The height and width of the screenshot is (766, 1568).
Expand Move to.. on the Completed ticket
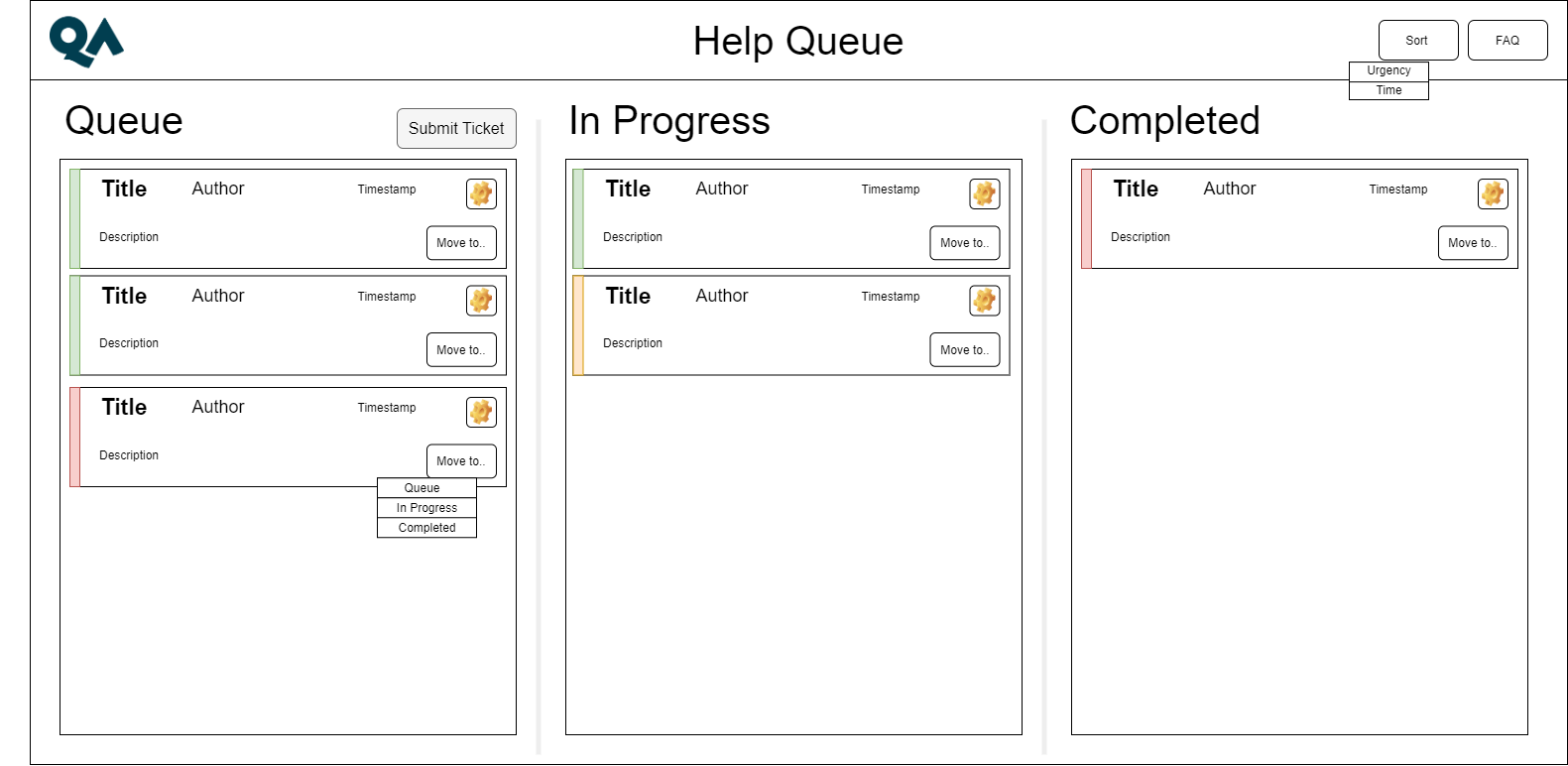pyautogui.click(x=1473, y=243)
